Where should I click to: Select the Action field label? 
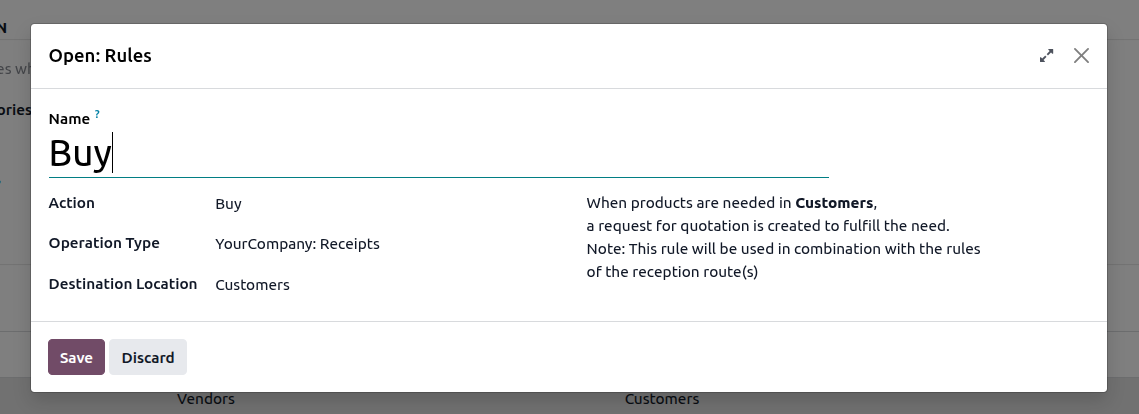(x=71, y=203)
